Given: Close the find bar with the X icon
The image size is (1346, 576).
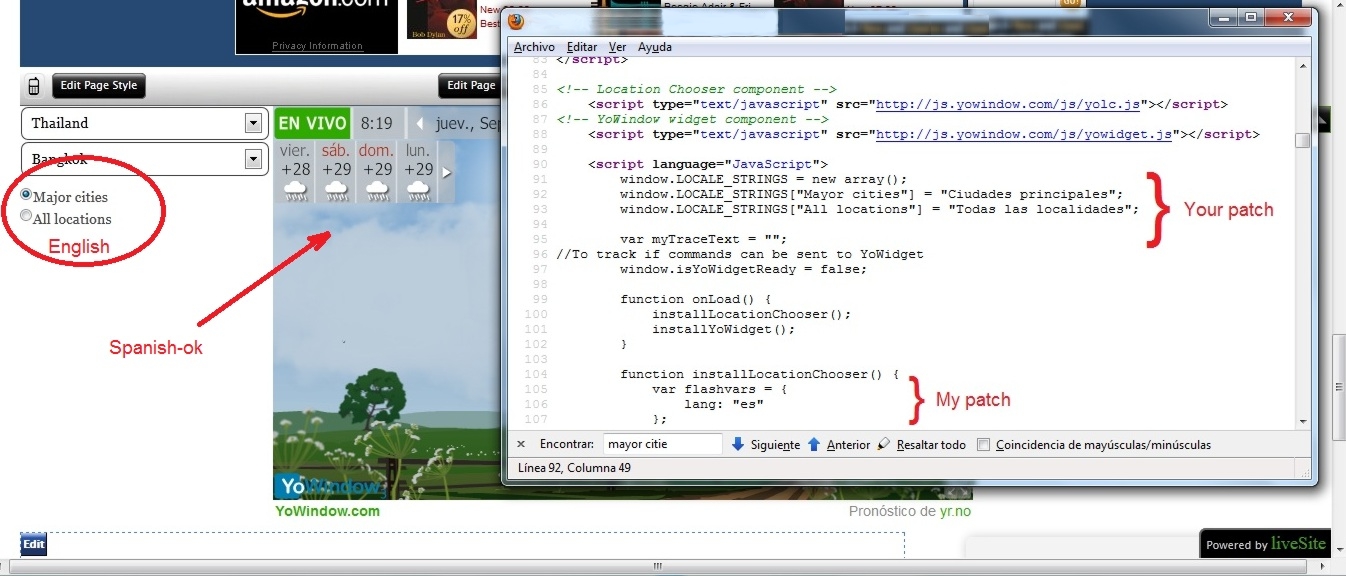Looking at the screenshot, I should tap(521, 444).
